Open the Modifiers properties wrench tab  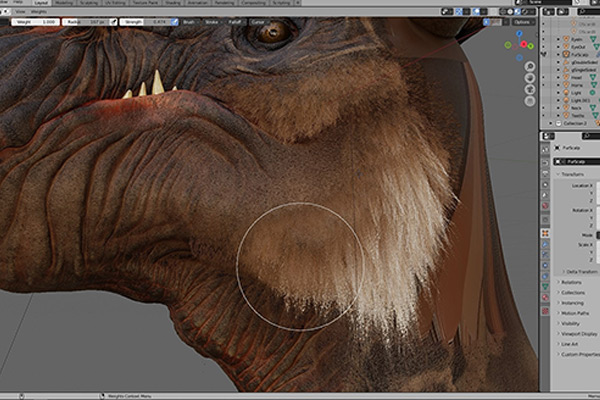pyautogui.click(x=545, y=244)
